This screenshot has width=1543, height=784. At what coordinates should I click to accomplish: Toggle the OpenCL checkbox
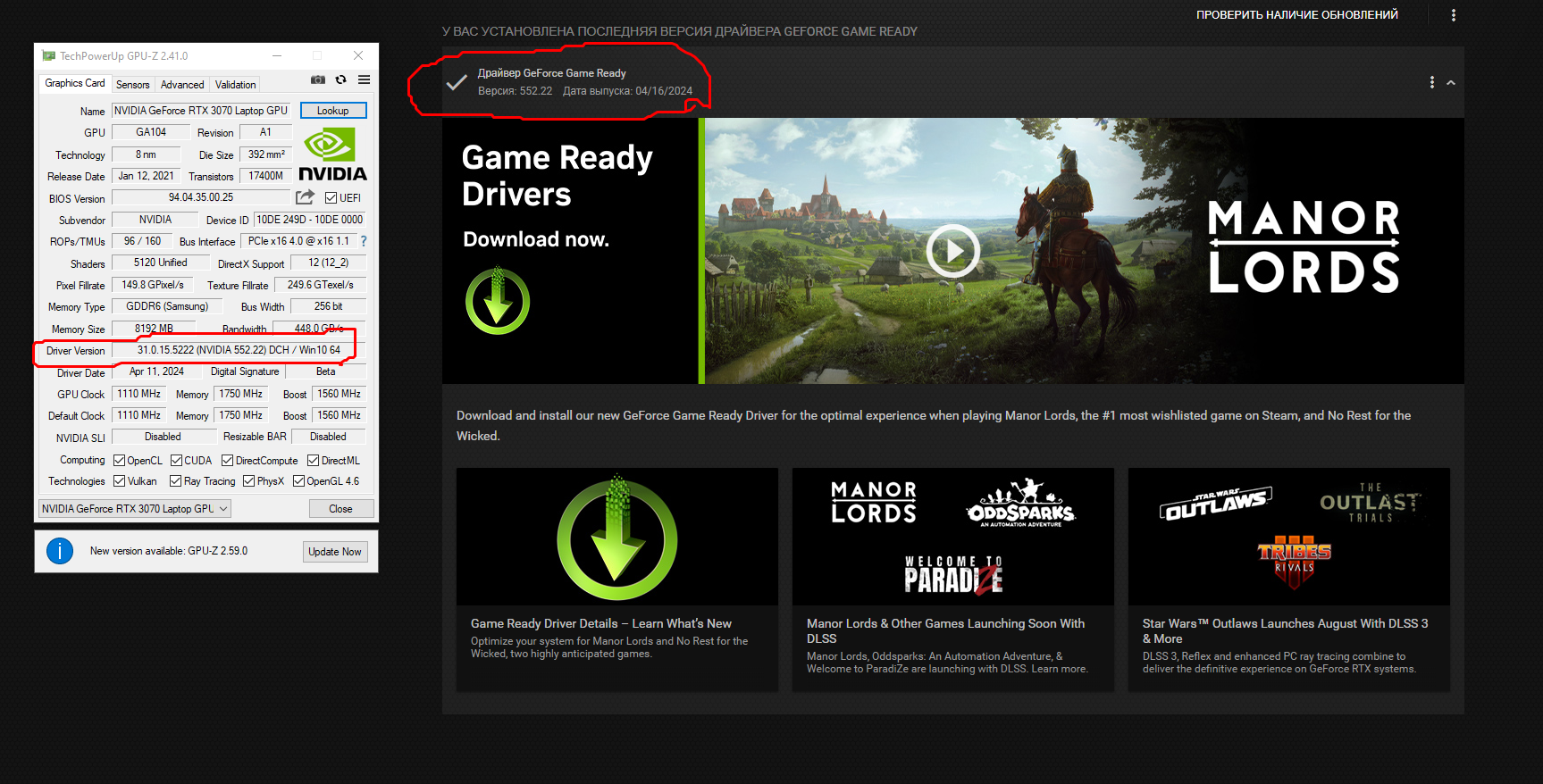(120, 461)
